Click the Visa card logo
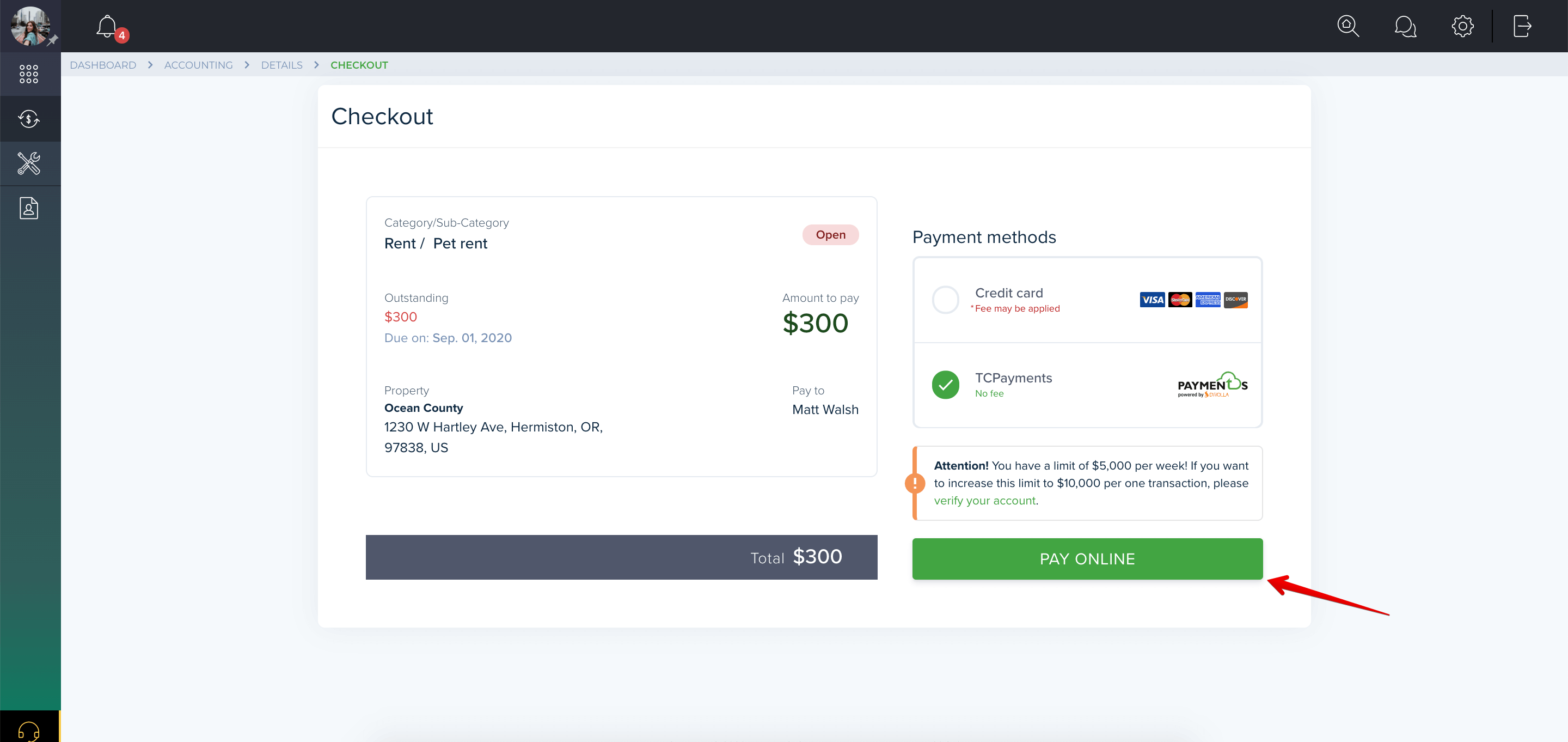 tap(1151, 300)
